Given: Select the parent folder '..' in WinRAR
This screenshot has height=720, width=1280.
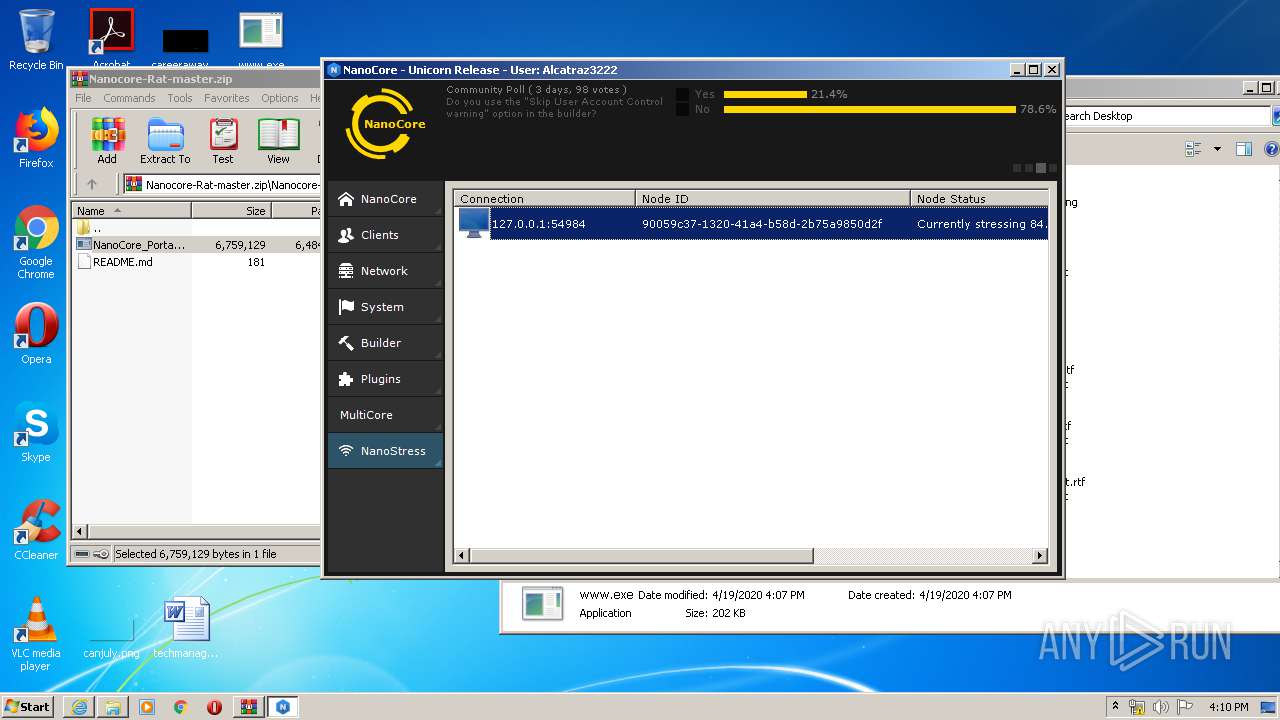Looking at the screenshot, I should pyautogui.click(x=90, y=227).
